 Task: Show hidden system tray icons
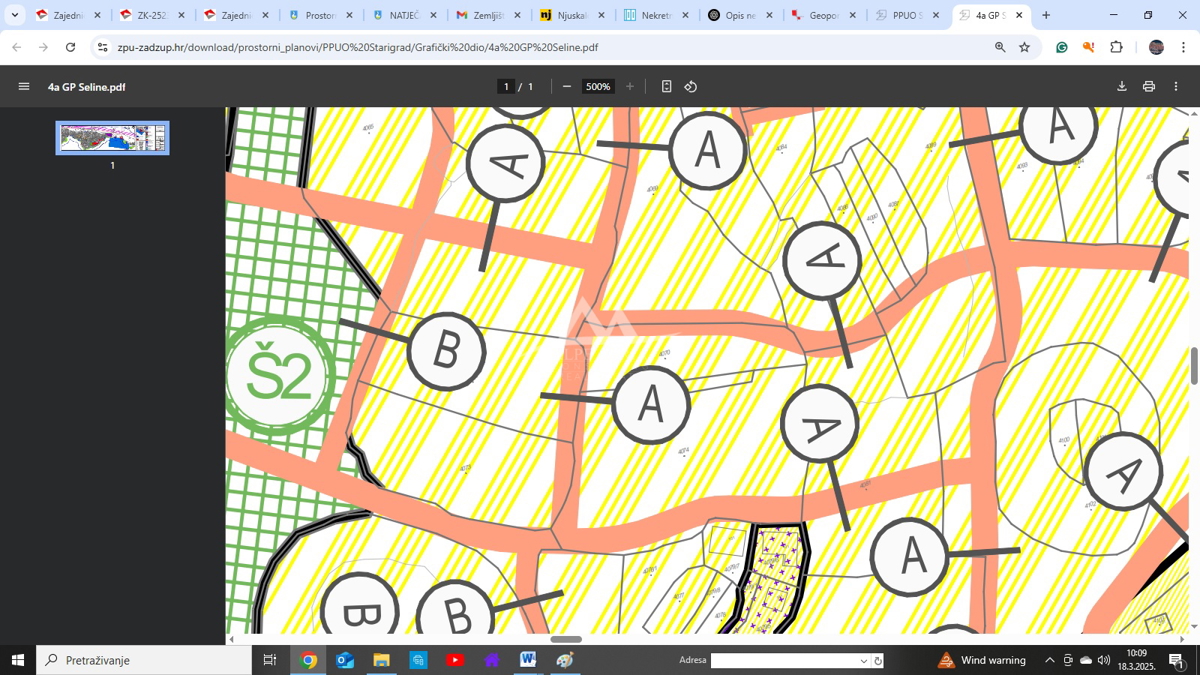(1049, 660)
